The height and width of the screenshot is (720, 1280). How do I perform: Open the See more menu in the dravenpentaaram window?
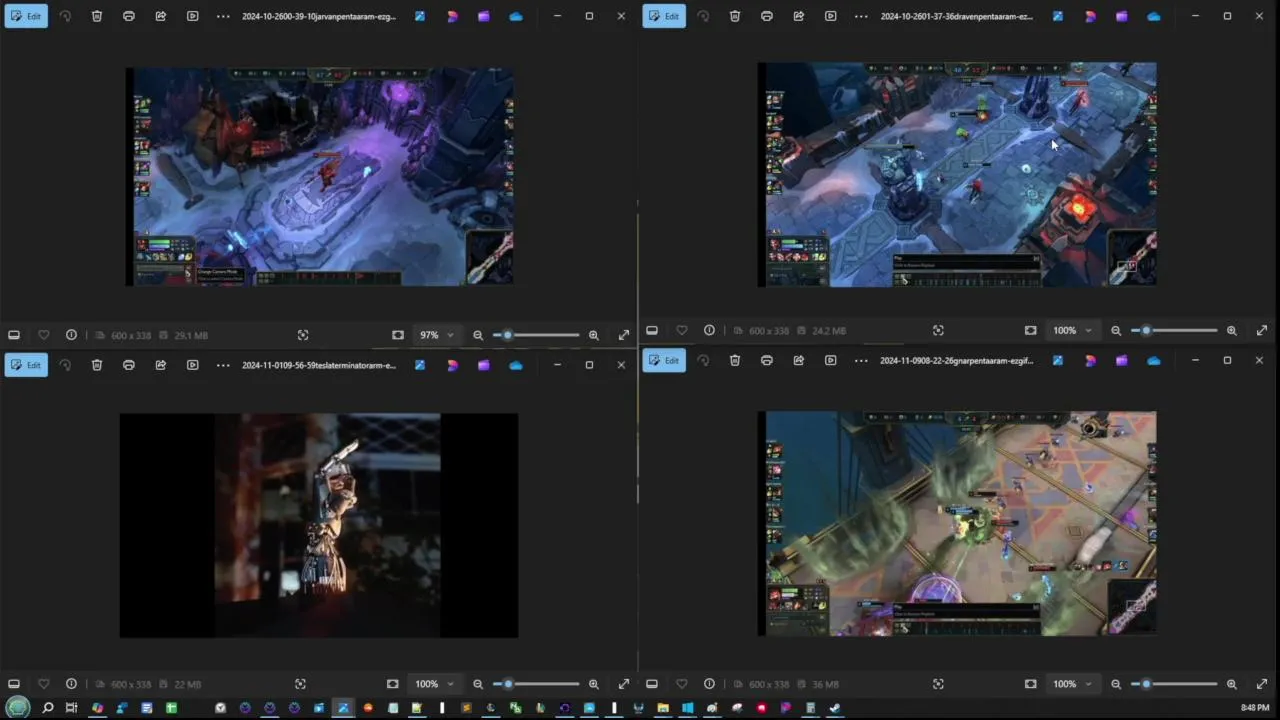point(861,16)
